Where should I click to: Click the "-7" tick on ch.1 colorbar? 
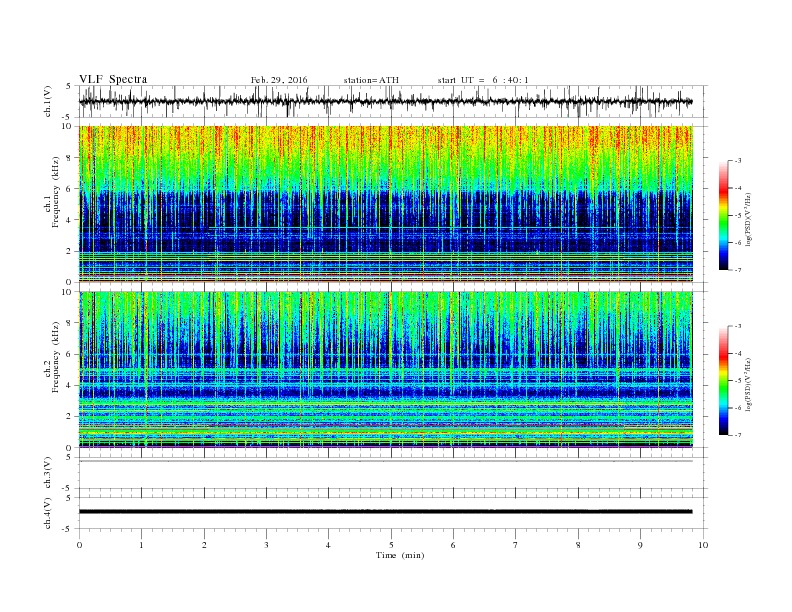tap(738, 270)
